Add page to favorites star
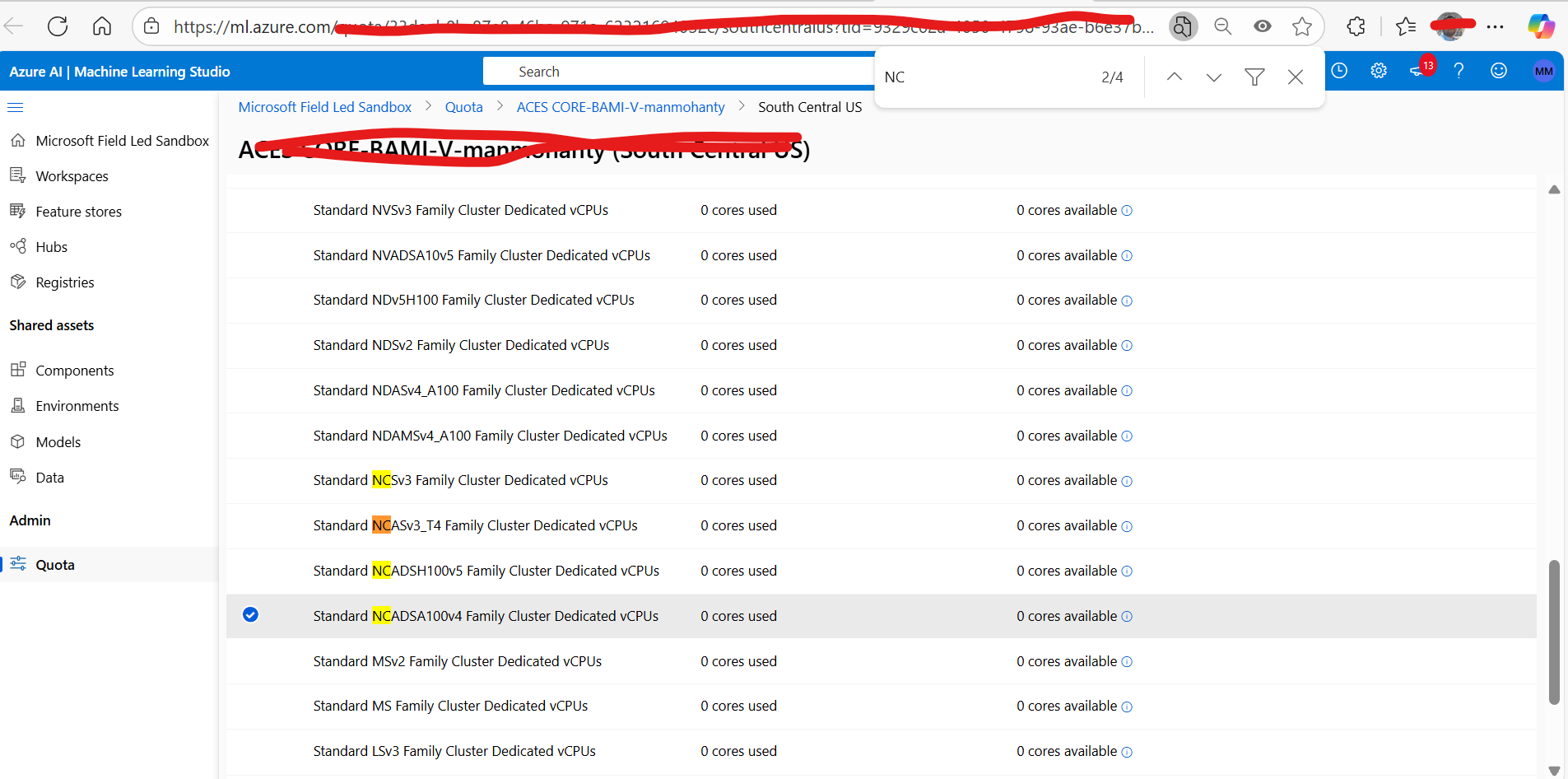Viewport: 1568px width, 779px height. tap(1302, 26)
